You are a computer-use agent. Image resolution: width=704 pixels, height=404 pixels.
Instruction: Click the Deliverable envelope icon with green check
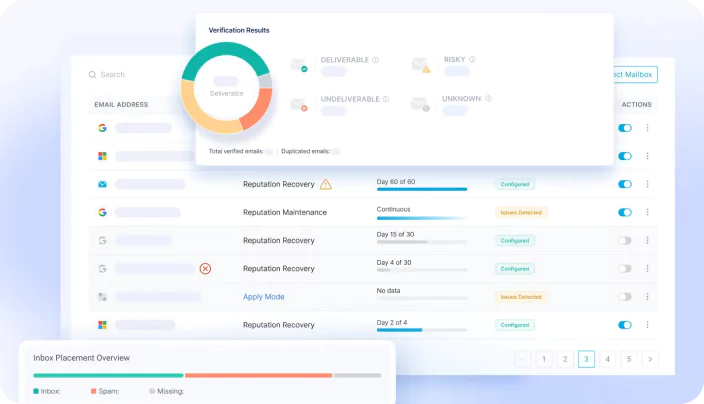click(x=299, y=65)
